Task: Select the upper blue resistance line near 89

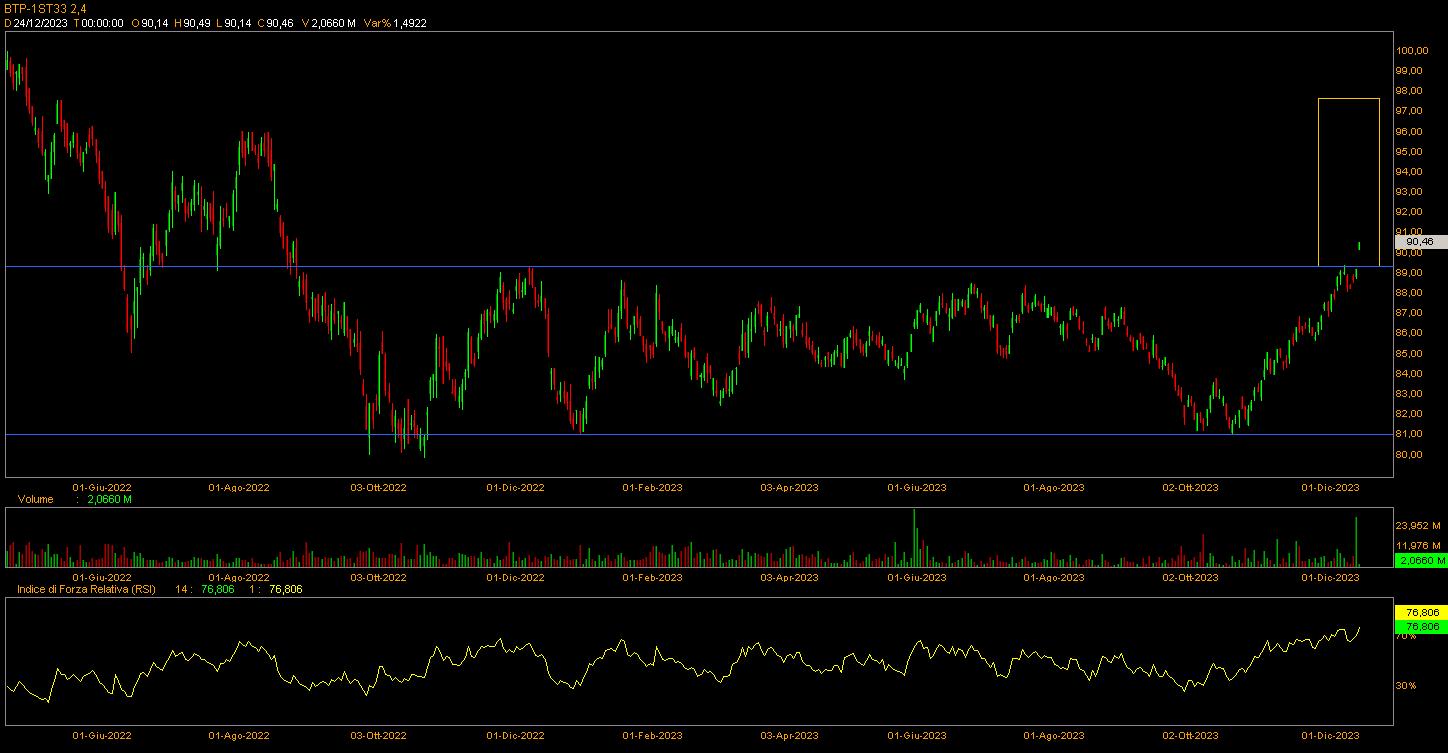Action: [700, 266]
